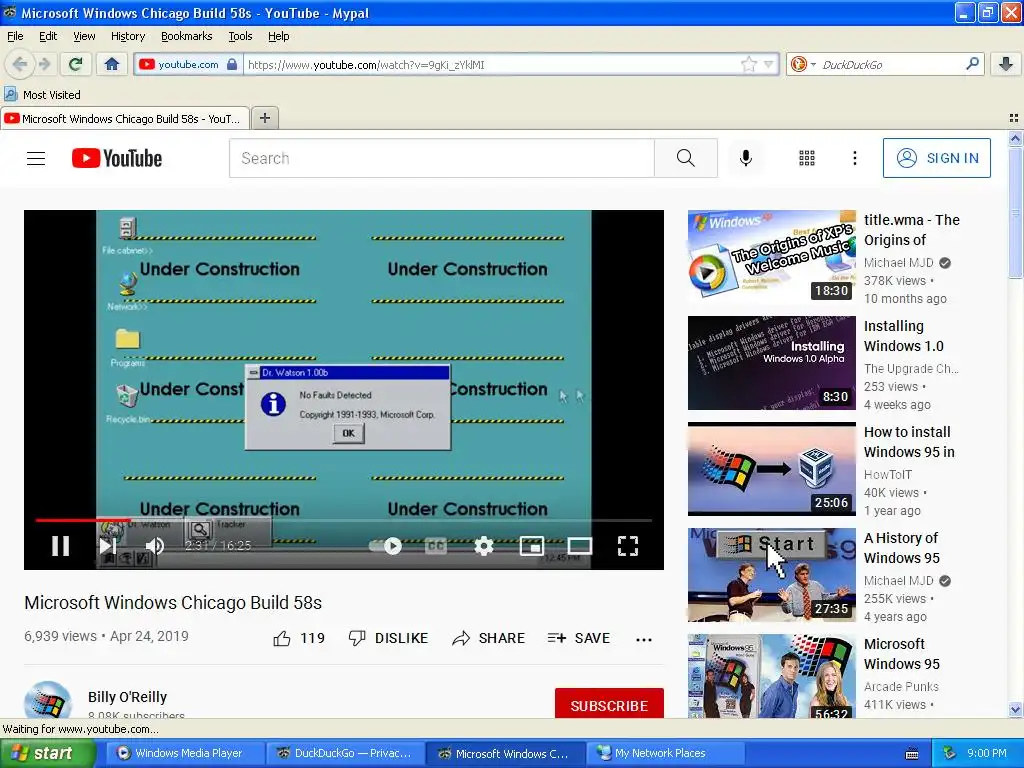This screenshot has height=768, width=1024.
Task: Open A History of Windows 95 title
Action: 902,548
